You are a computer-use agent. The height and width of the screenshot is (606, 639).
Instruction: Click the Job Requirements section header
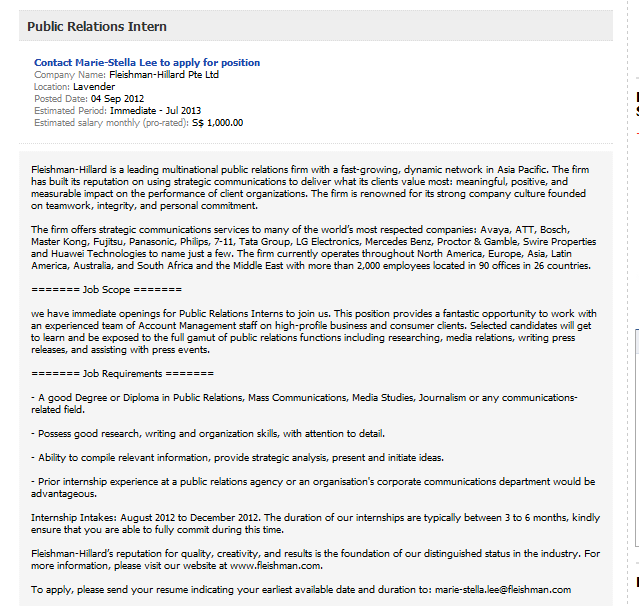tap(122, 374)
